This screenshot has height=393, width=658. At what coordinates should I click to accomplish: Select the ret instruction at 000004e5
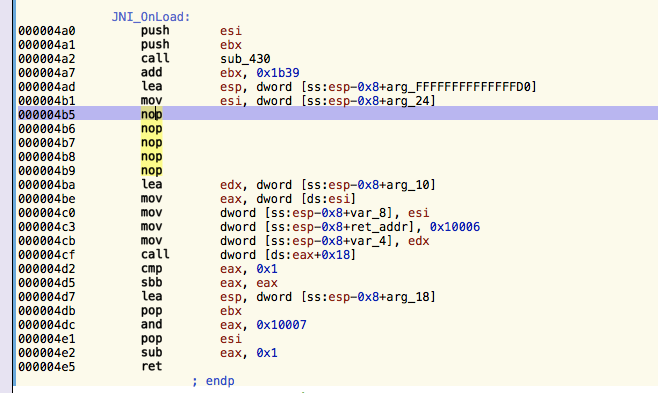coord(151,367)
